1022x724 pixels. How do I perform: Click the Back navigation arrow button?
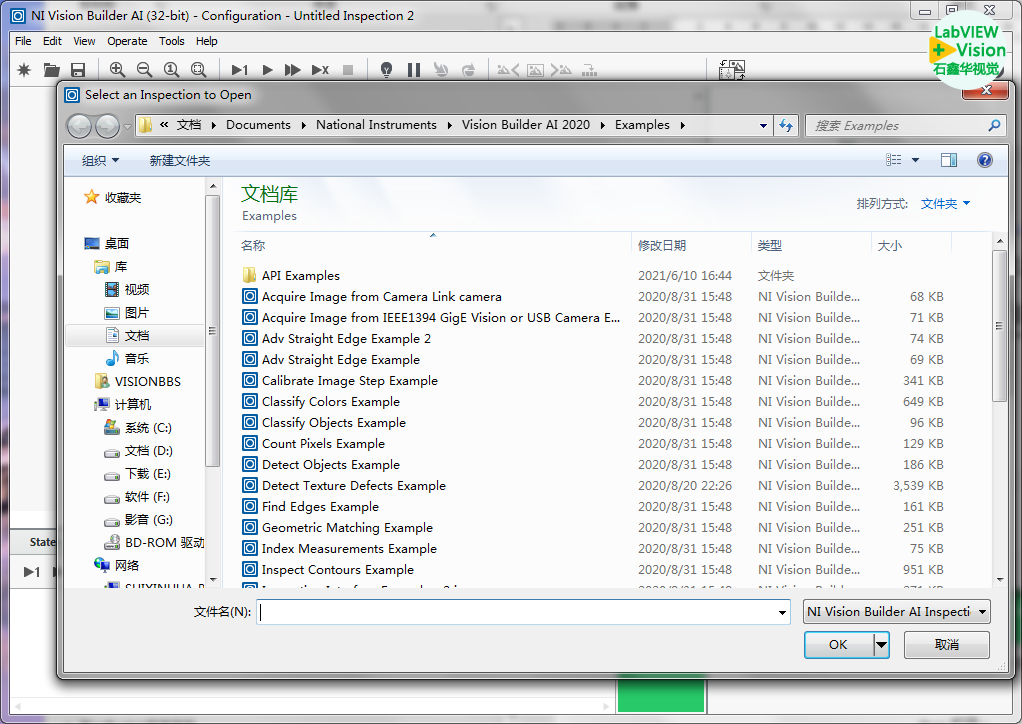coord(80,126)
